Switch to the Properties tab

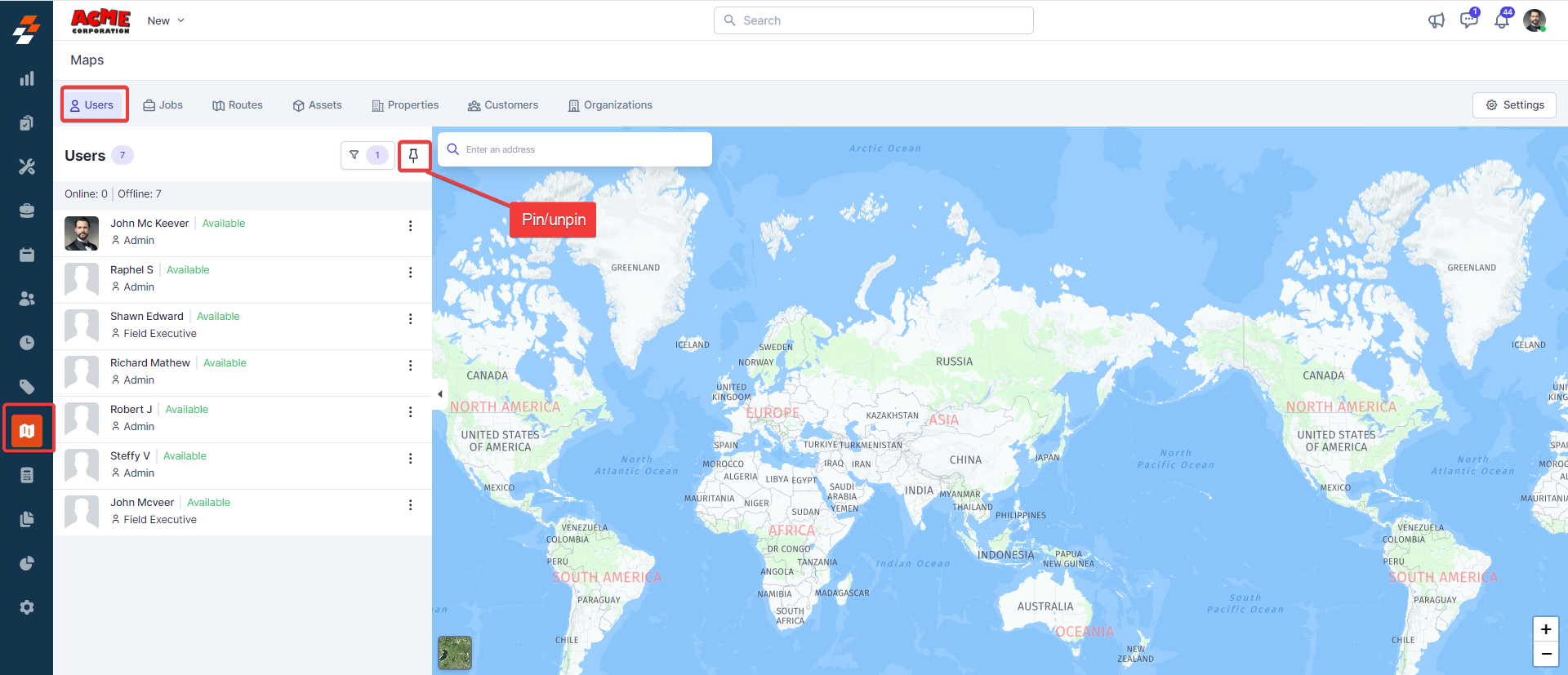click(x=405, y=105)
